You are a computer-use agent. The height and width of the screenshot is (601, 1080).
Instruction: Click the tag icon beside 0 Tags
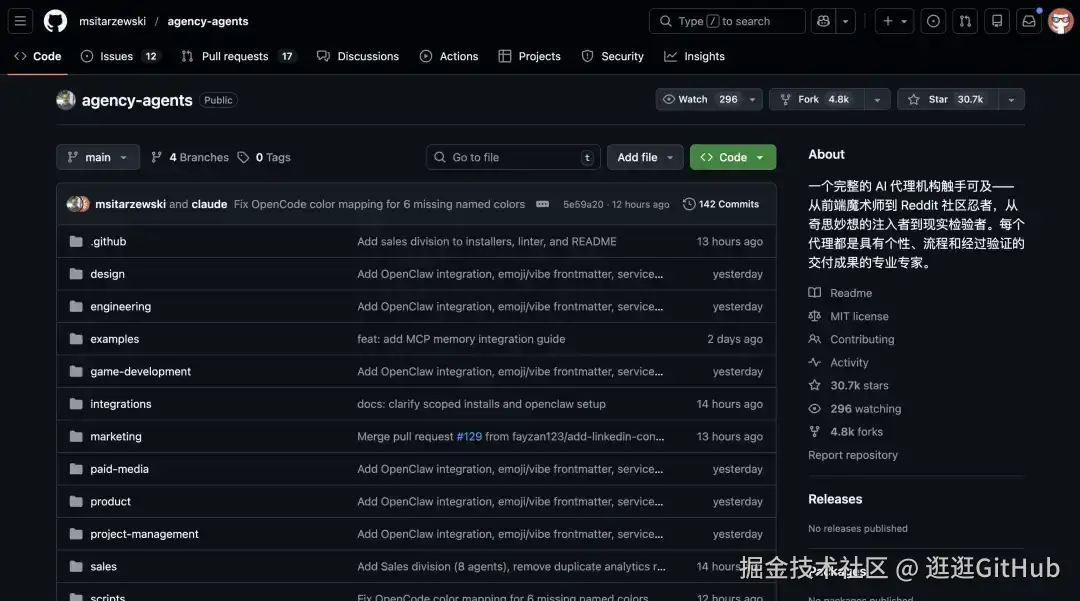pos(243,158)
